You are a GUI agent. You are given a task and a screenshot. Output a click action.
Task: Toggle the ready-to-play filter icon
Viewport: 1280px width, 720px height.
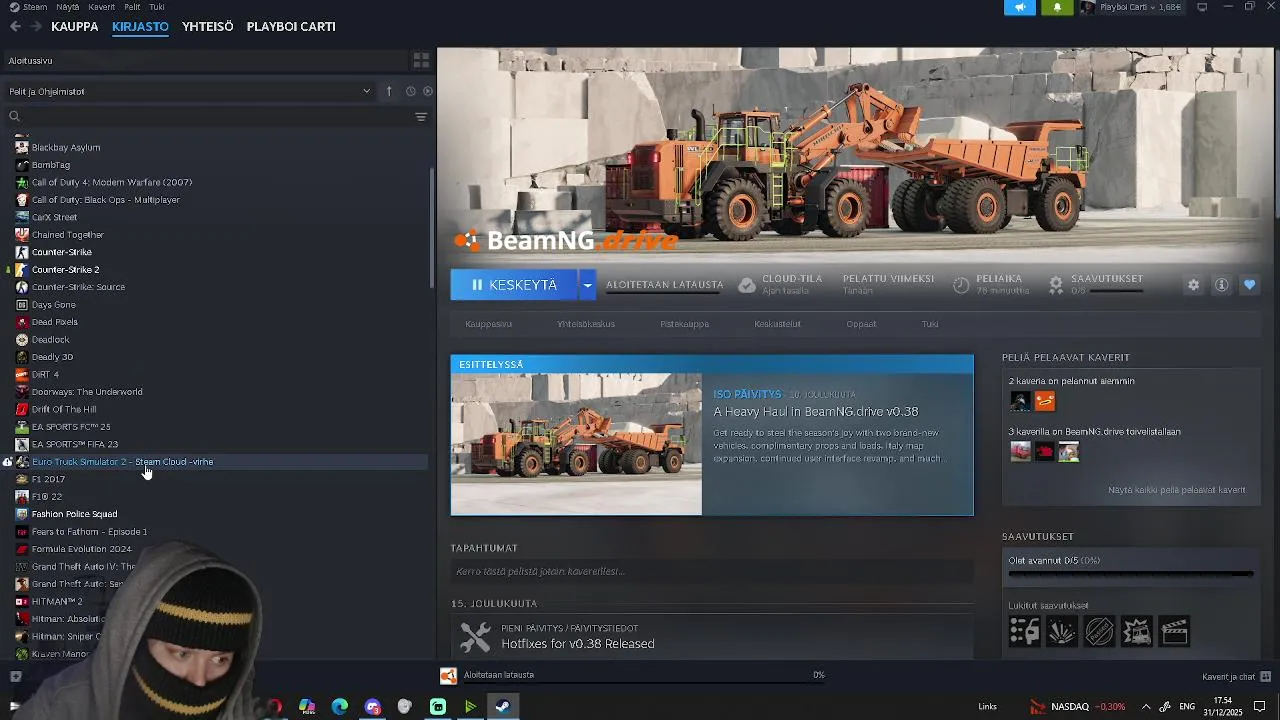pyautogui.click(x=428, y=91)
